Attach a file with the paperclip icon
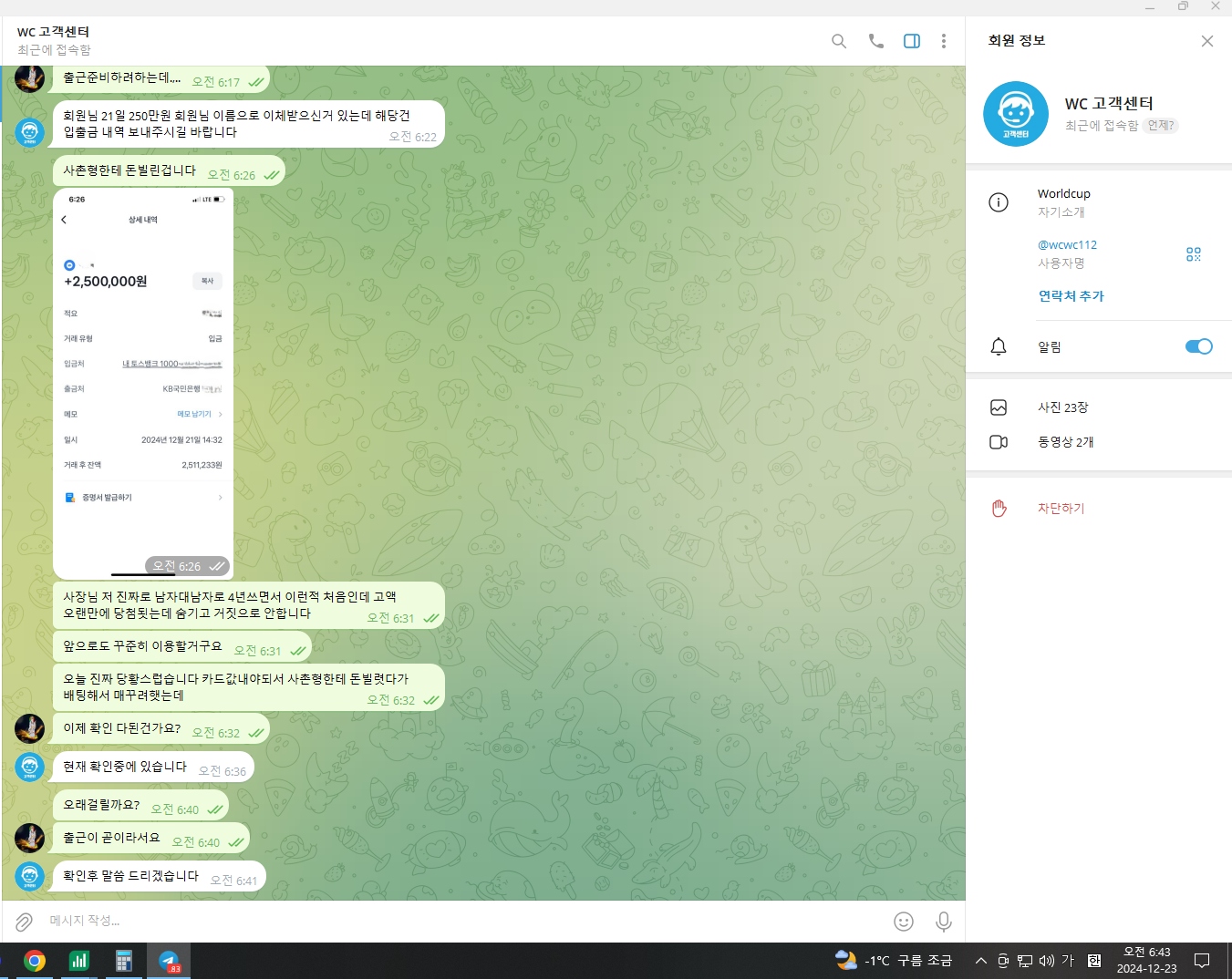The image size is (1232, 979). (25, 922)
